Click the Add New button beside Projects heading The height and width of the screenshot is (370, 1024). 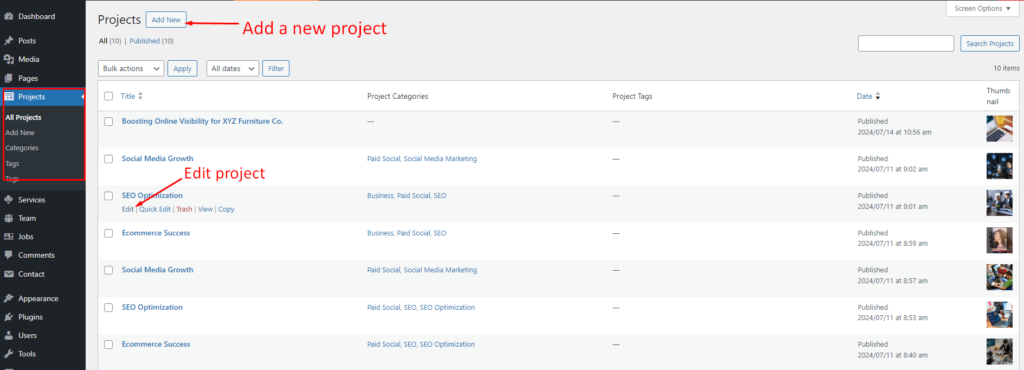point(166,20)
